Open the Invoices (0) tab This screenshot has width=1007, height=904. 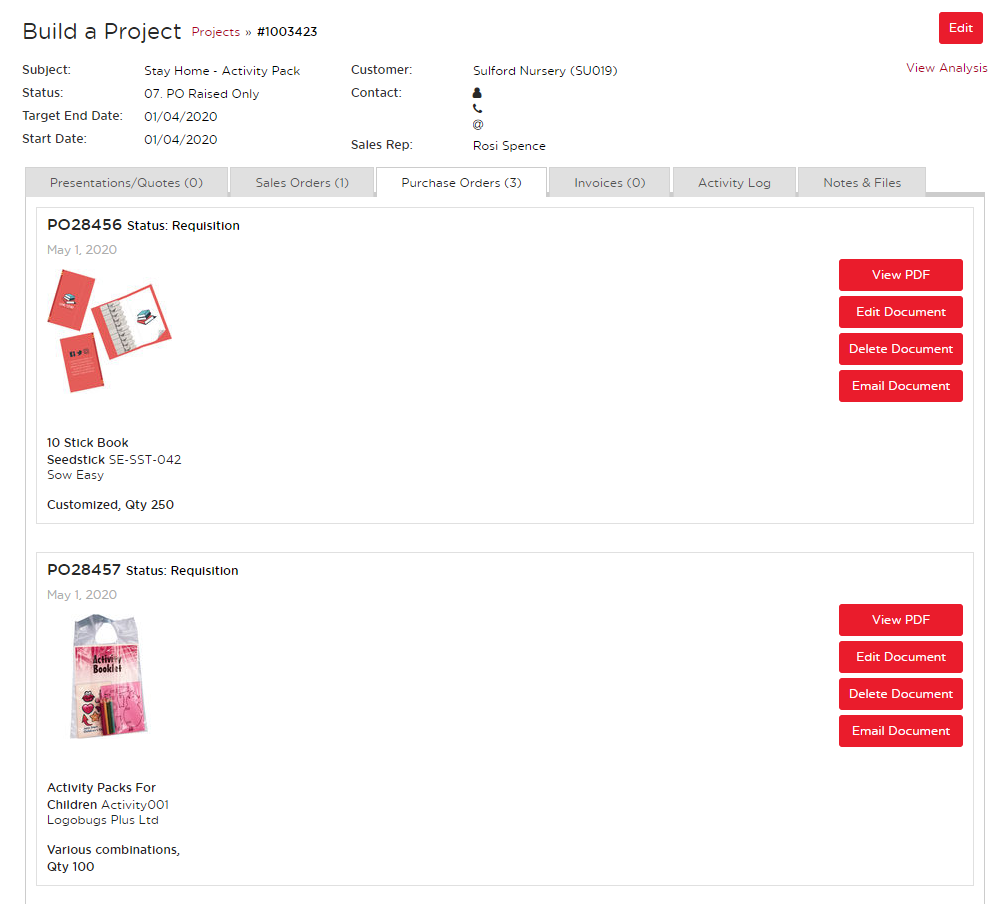coord(609,182)
